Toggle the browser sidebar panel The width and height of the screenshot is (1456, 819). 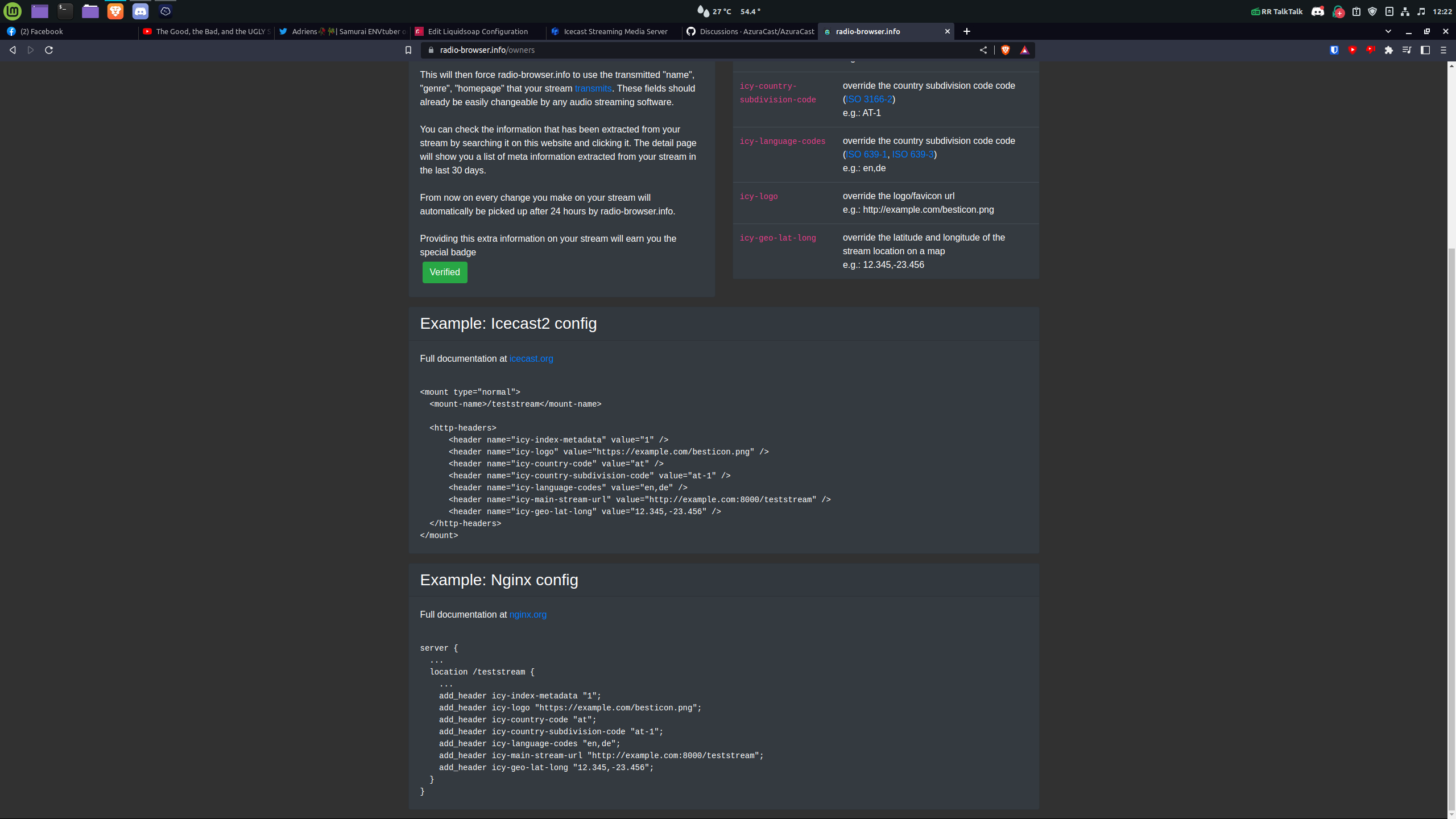click(x=1424, y=50)
